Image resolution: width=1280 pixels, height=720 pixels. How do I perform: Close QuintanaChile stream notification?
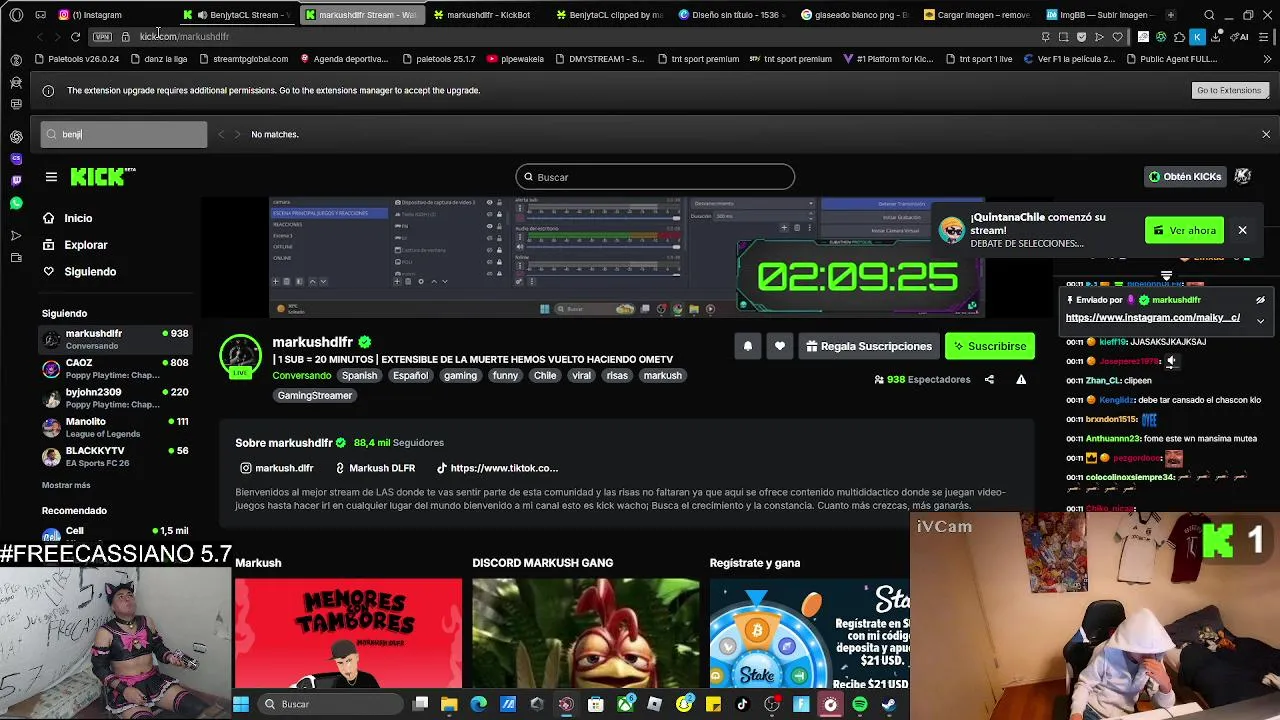1242,230
